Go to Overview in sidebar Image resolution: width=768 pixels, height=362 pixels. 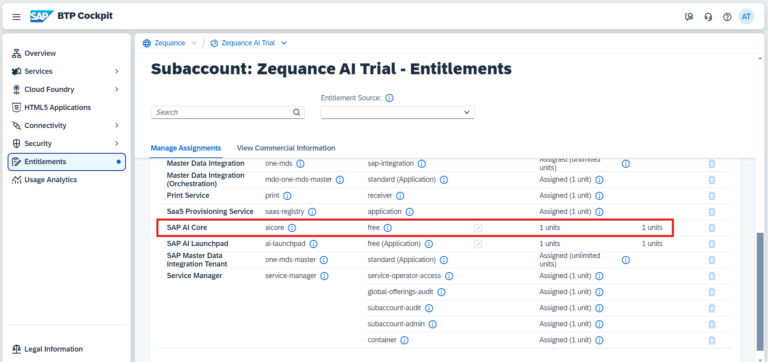(40, 53)
